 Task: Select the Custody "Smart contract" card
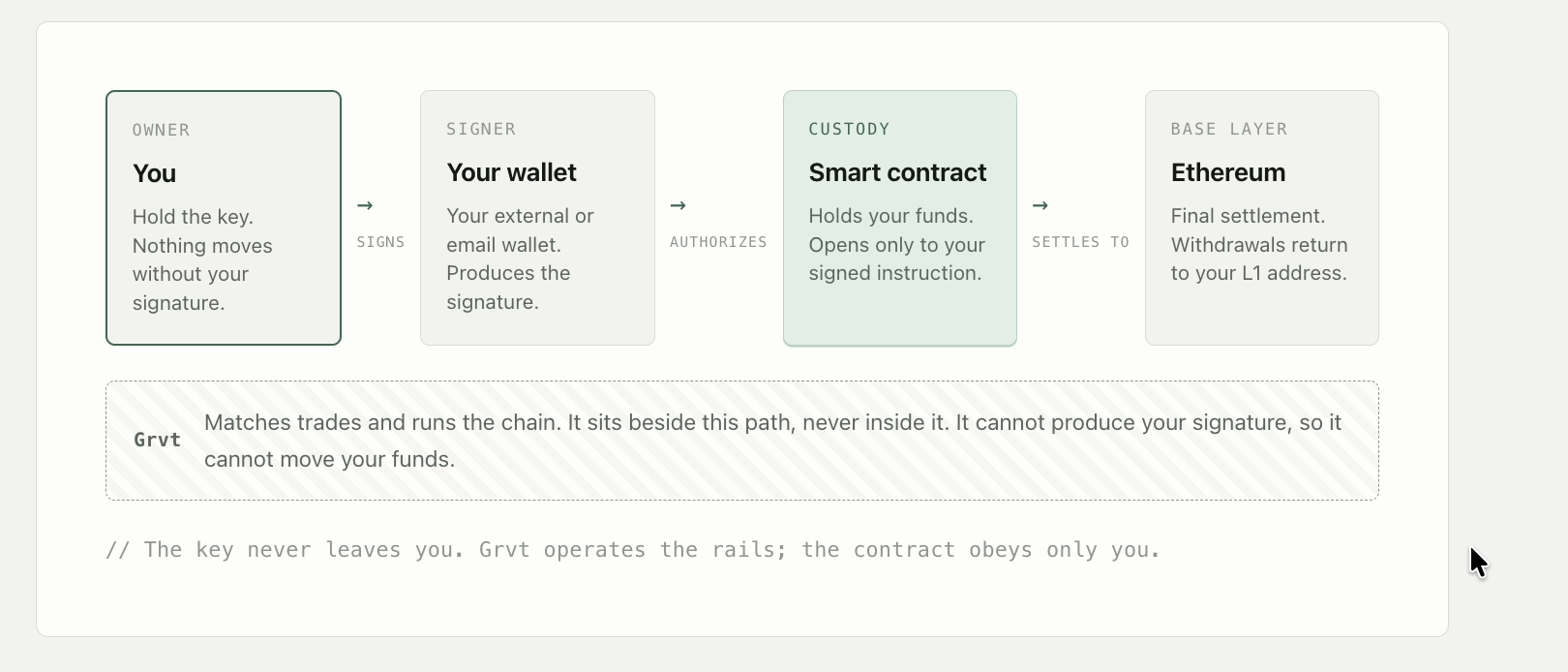click(900, 218)
